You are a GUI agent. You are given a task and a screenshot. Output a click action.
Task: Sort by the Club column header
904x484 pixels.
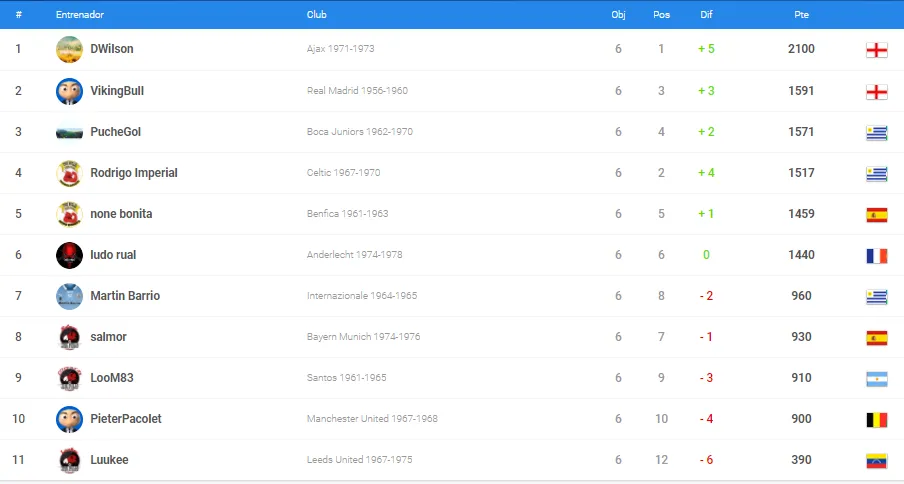(x=317, y=14)
